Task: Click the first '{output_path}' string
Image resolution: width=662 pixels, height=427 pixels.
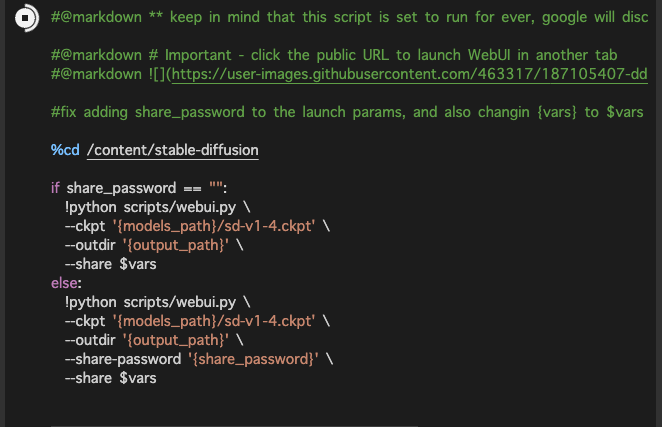Action: [x=176, y=245]
